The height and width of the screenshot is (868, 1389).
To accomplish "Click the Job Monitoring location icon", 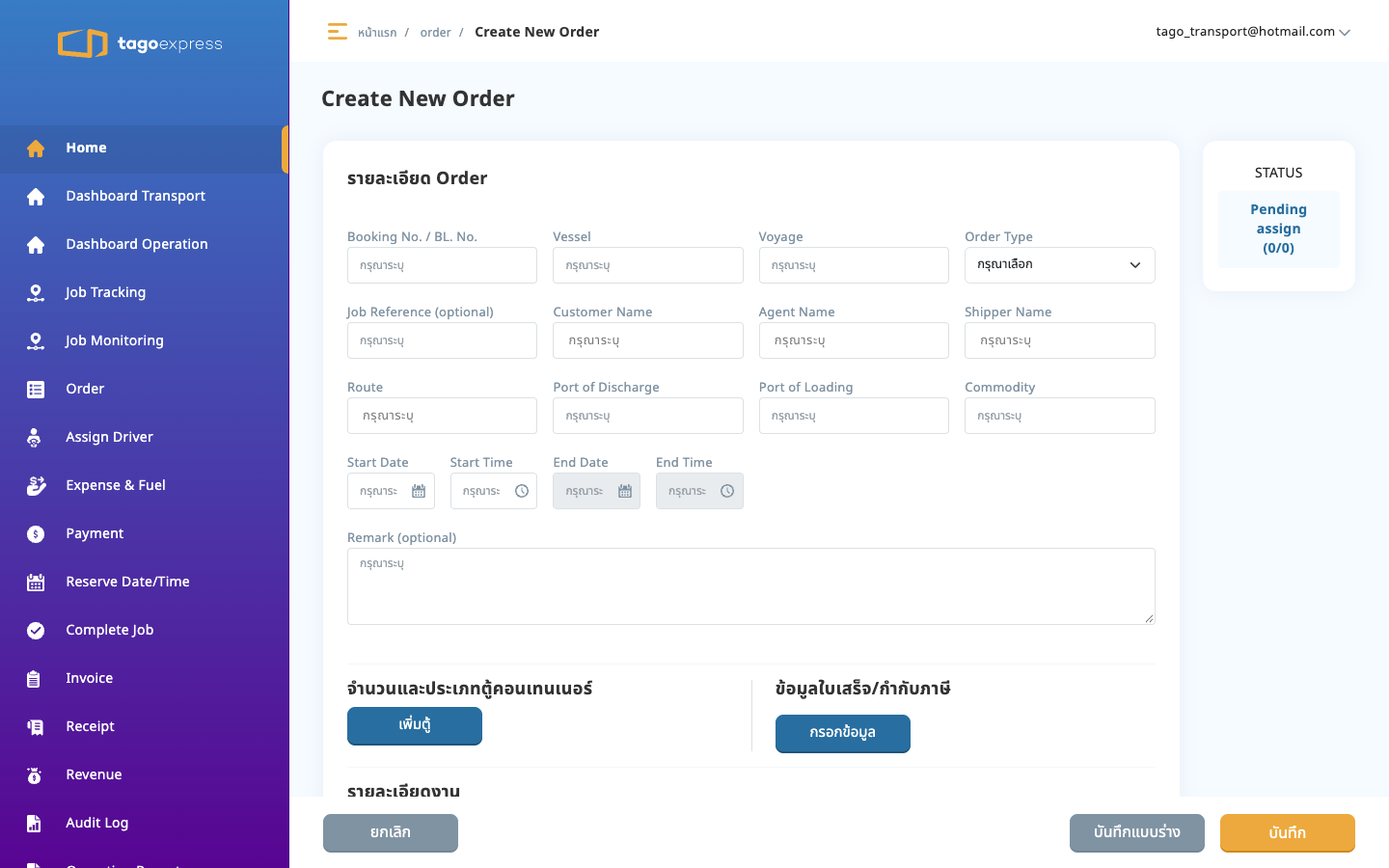I will (x=36, y=341).
